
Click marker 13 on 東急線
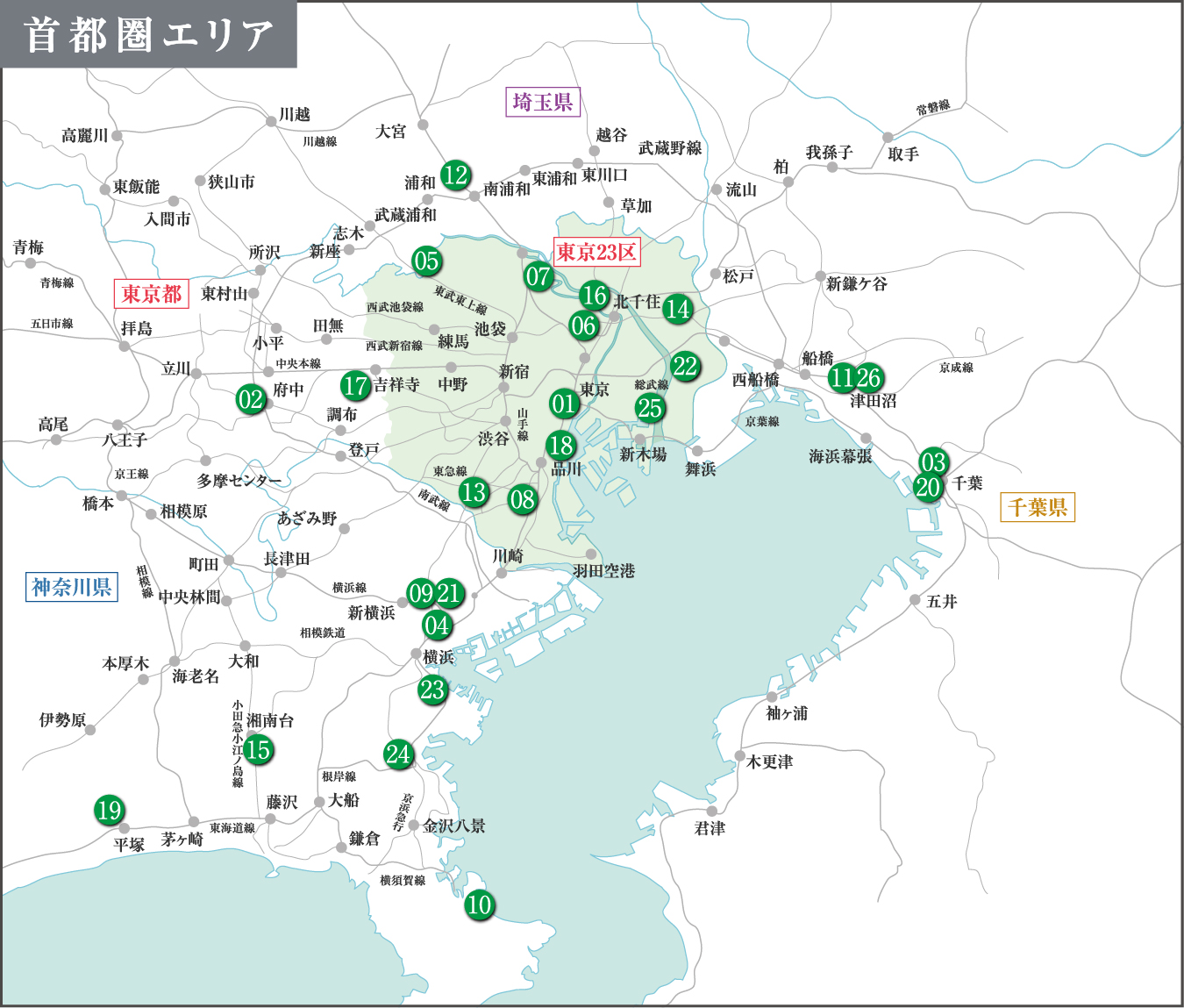(x=474, y=492)
